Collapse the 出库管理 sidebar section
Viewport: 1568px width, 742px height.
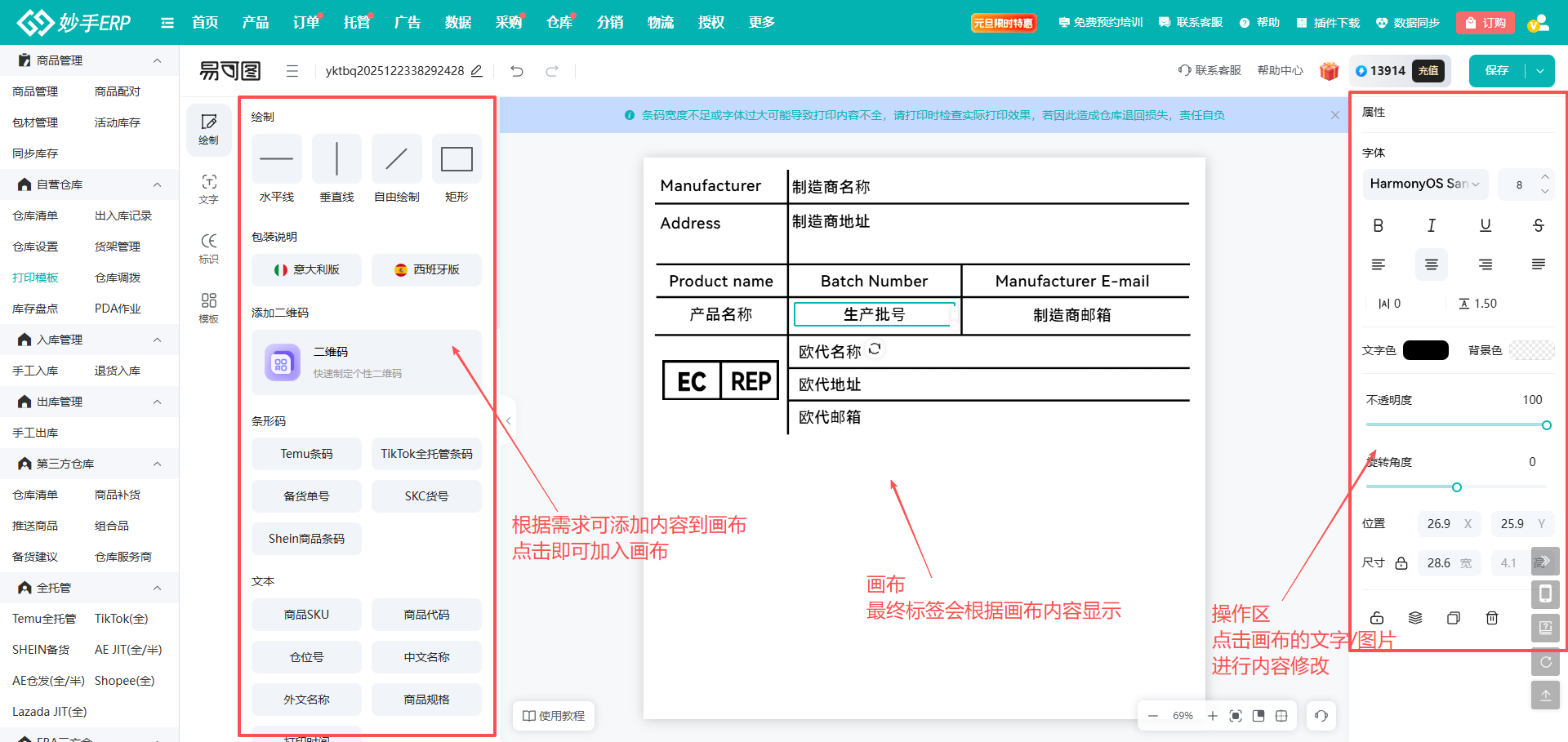pos(158,402)
